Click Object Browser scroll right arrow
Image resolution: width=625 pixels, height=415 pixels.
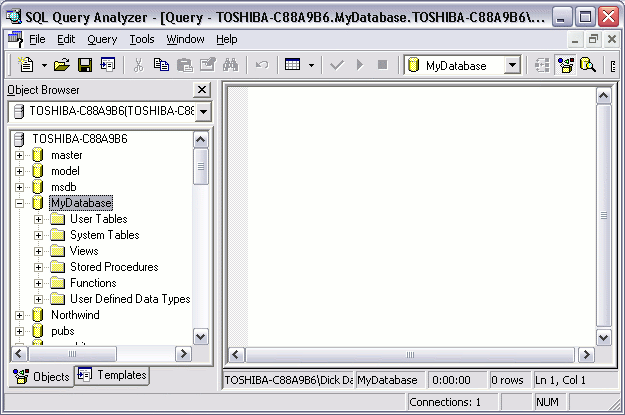183,354
